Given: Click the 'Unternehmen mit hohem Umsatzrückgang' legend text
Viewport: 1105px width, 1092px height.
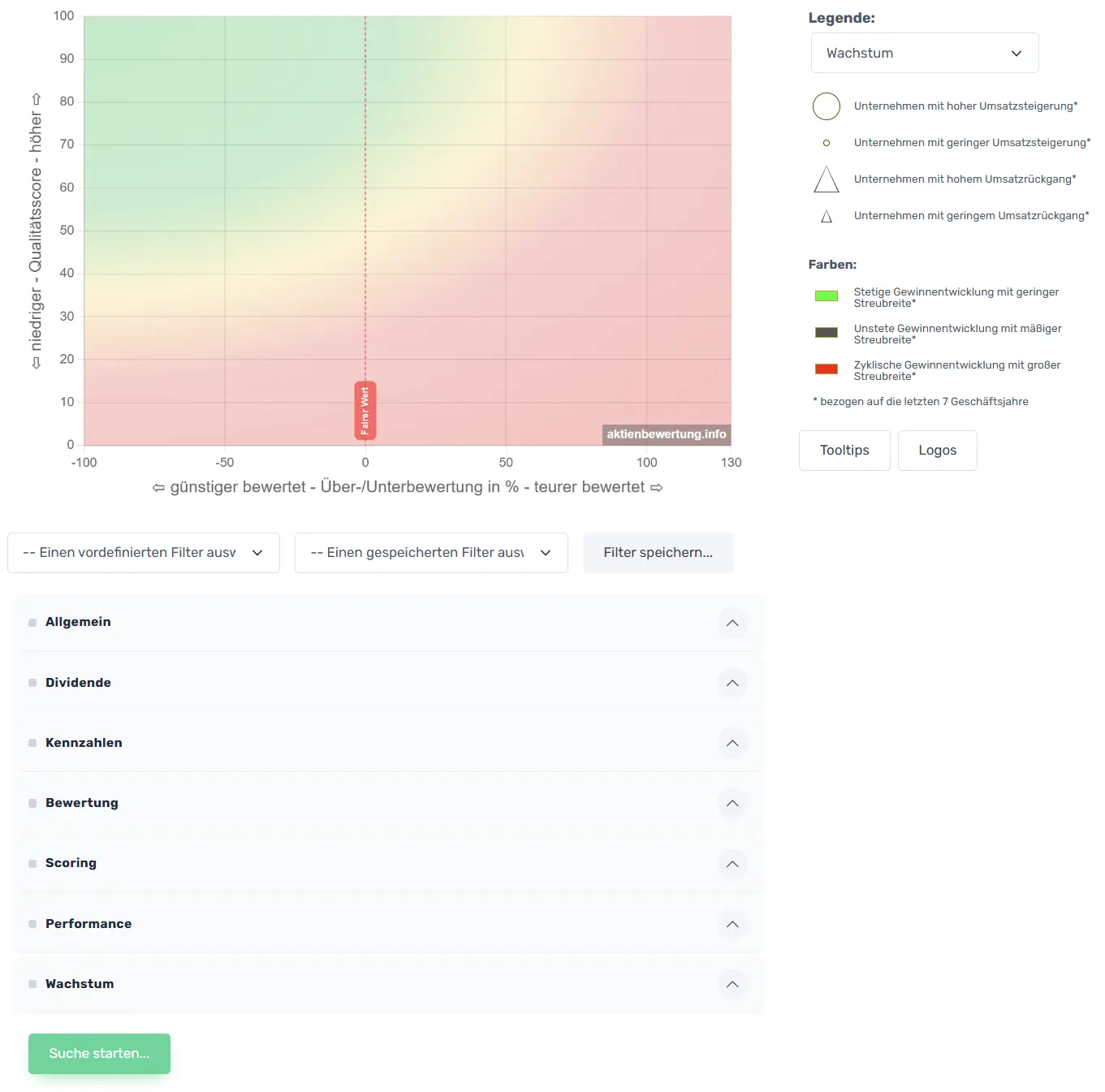Looking at the screenshot, I should click(x=965, y=179).
